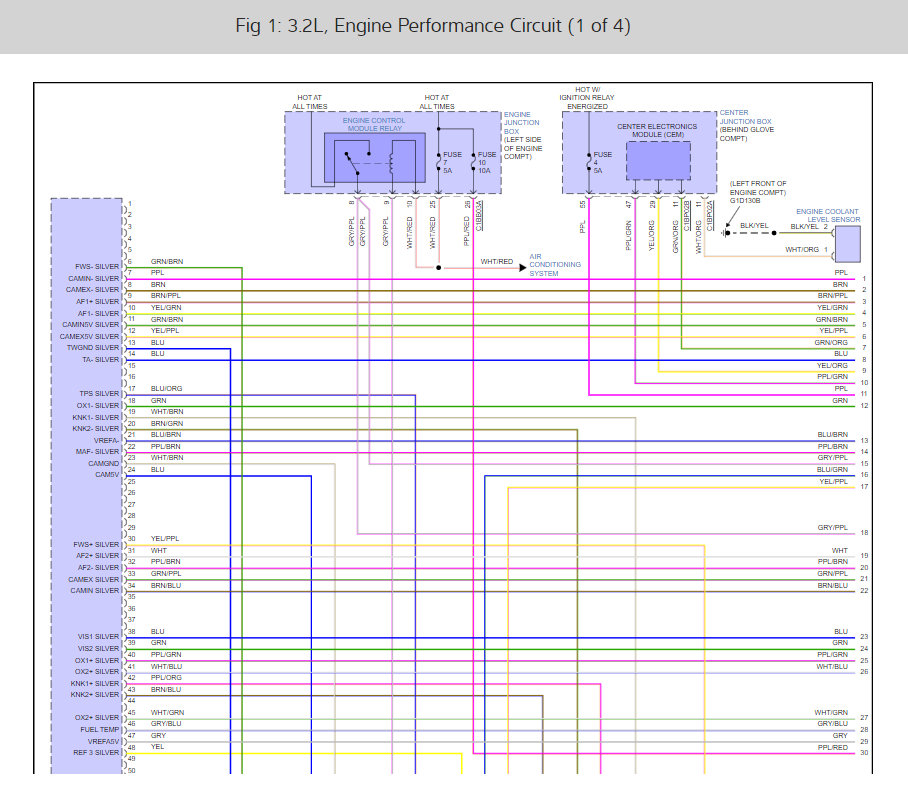This screenshot has width=908, height=799.
Task: Click the 'TWGND SILVER' pin label
Action: click(x=93, y=347)
